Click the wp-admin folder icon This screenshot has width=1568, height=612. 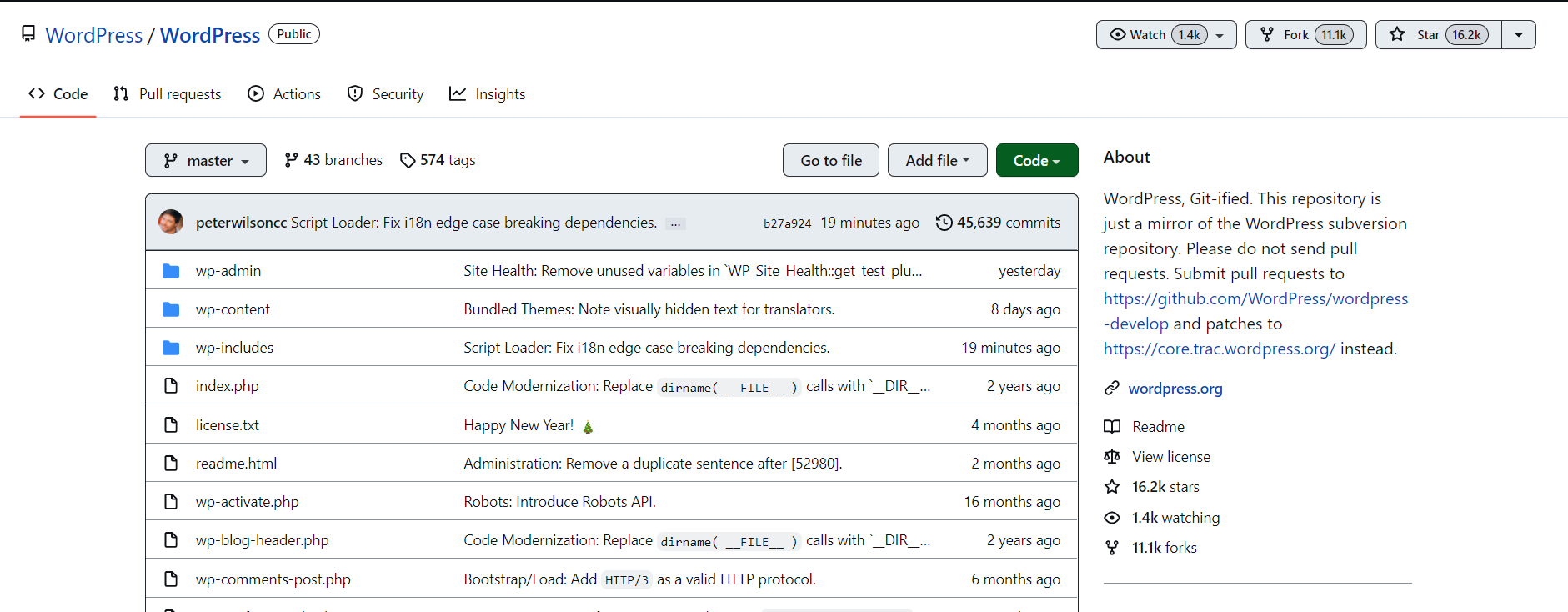pos(171,271)
